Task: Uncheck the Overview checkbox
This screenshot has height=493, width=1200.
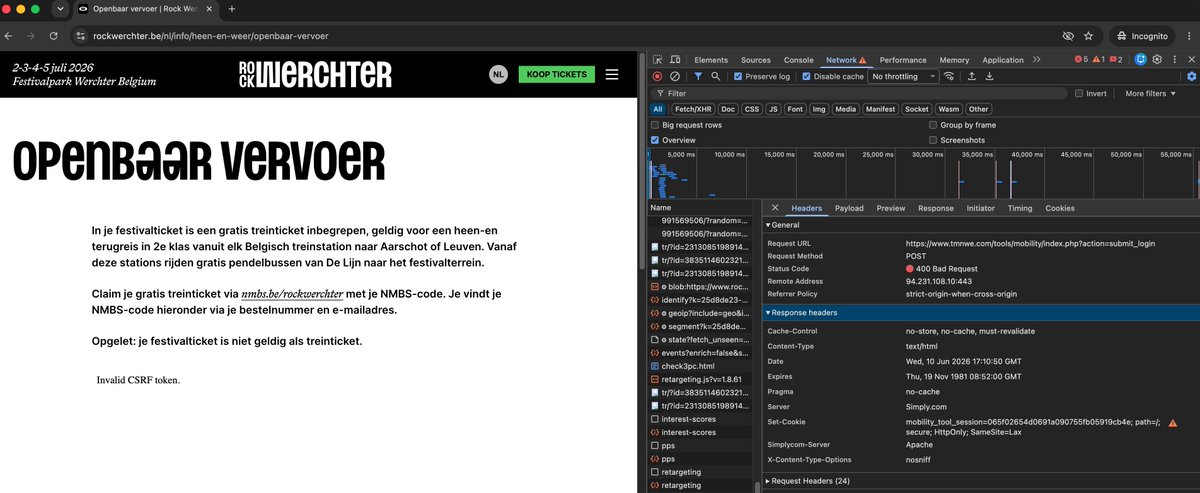Action: 656,140
